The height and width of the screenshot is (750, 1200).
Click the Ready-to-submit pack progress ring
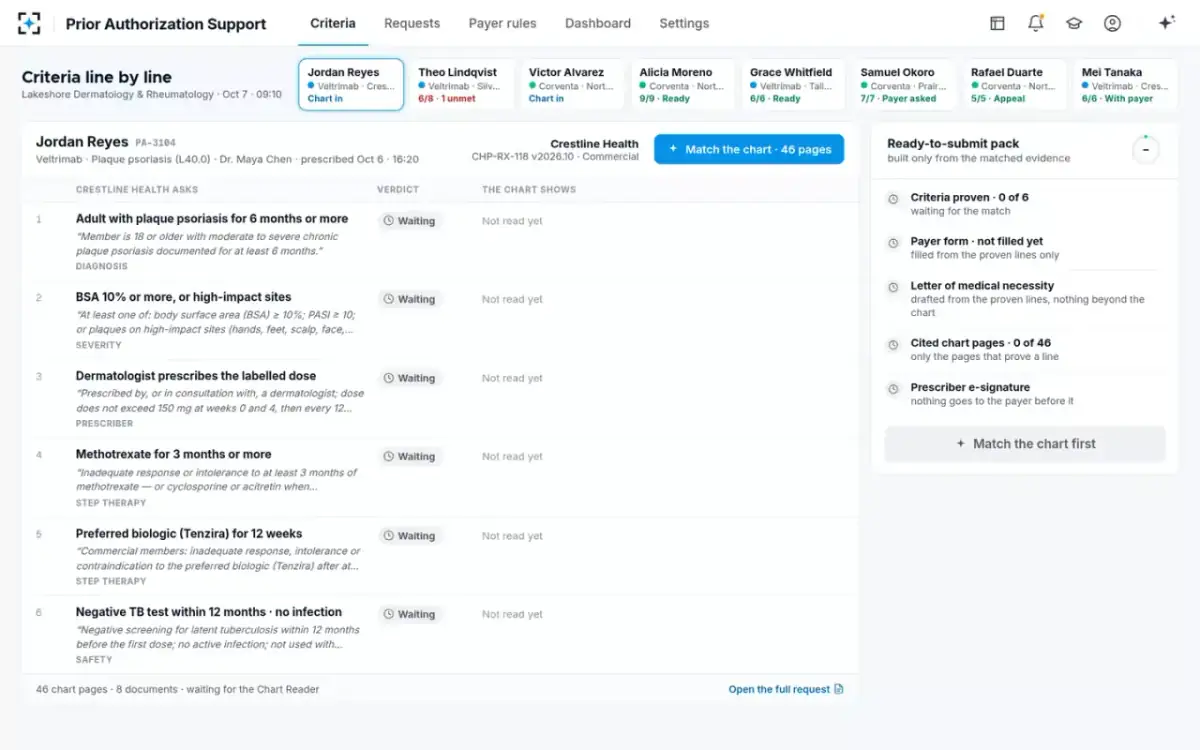pyautogui.click(x=1146, y=150)
